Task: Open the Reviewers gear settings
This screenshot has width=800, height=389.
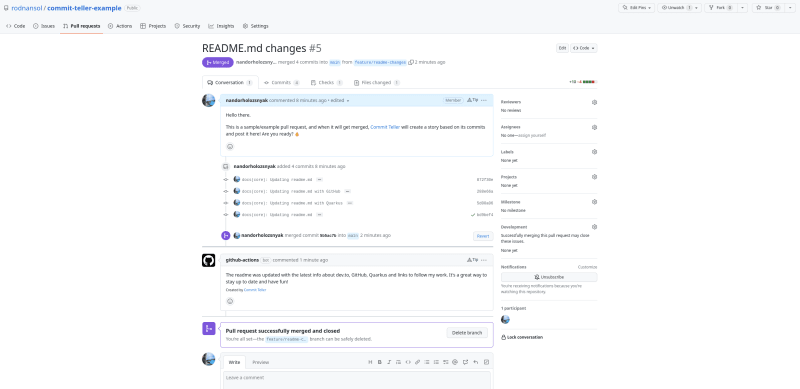Action: point(594,102)
